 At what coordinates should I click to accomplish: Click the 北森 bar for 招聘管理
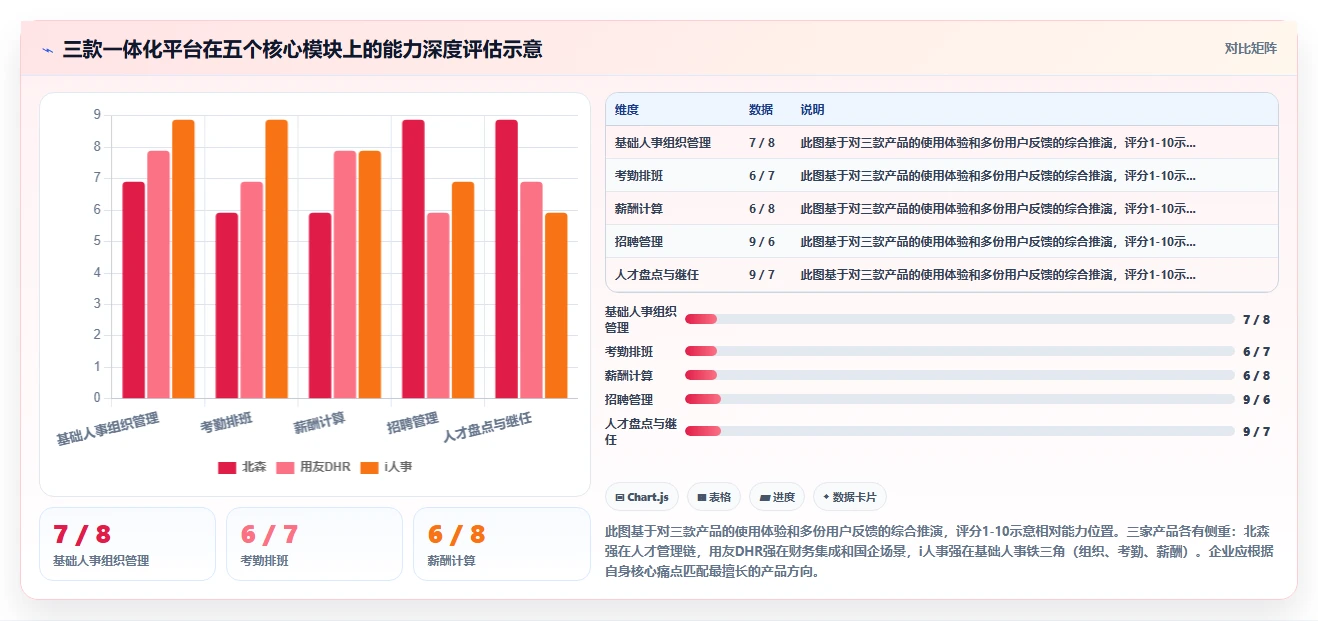(x=413, y=259)
